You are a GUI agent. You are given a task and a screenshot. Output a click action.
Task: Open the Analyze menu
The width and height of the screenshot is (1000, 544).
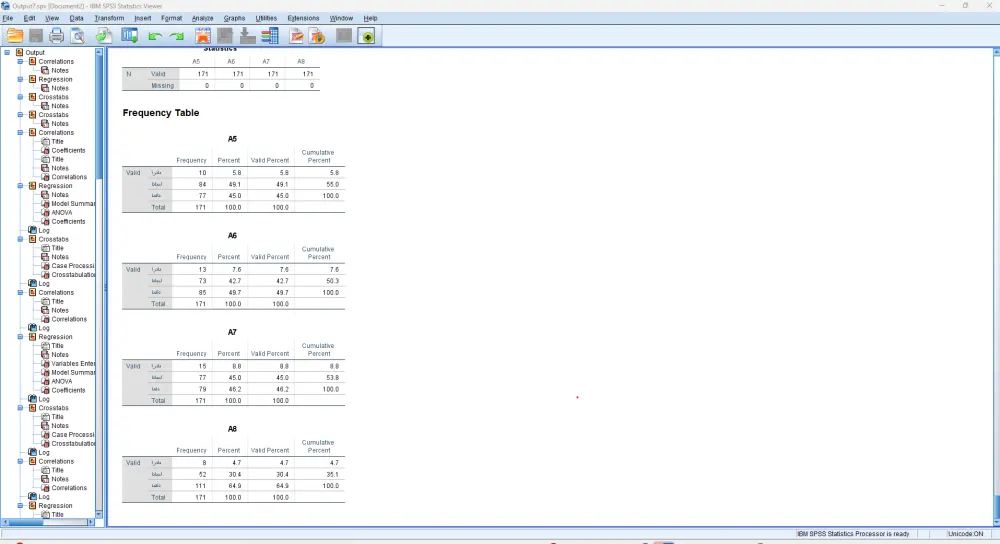click(203, 18)
